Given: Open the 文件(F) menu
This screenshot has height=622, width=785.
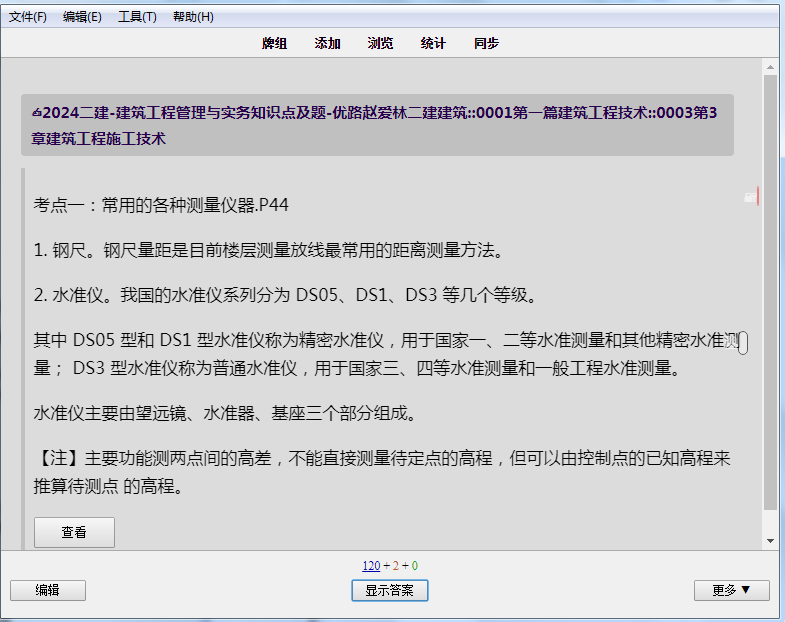Looking at the screenshot, I should (x=28, y=17).
